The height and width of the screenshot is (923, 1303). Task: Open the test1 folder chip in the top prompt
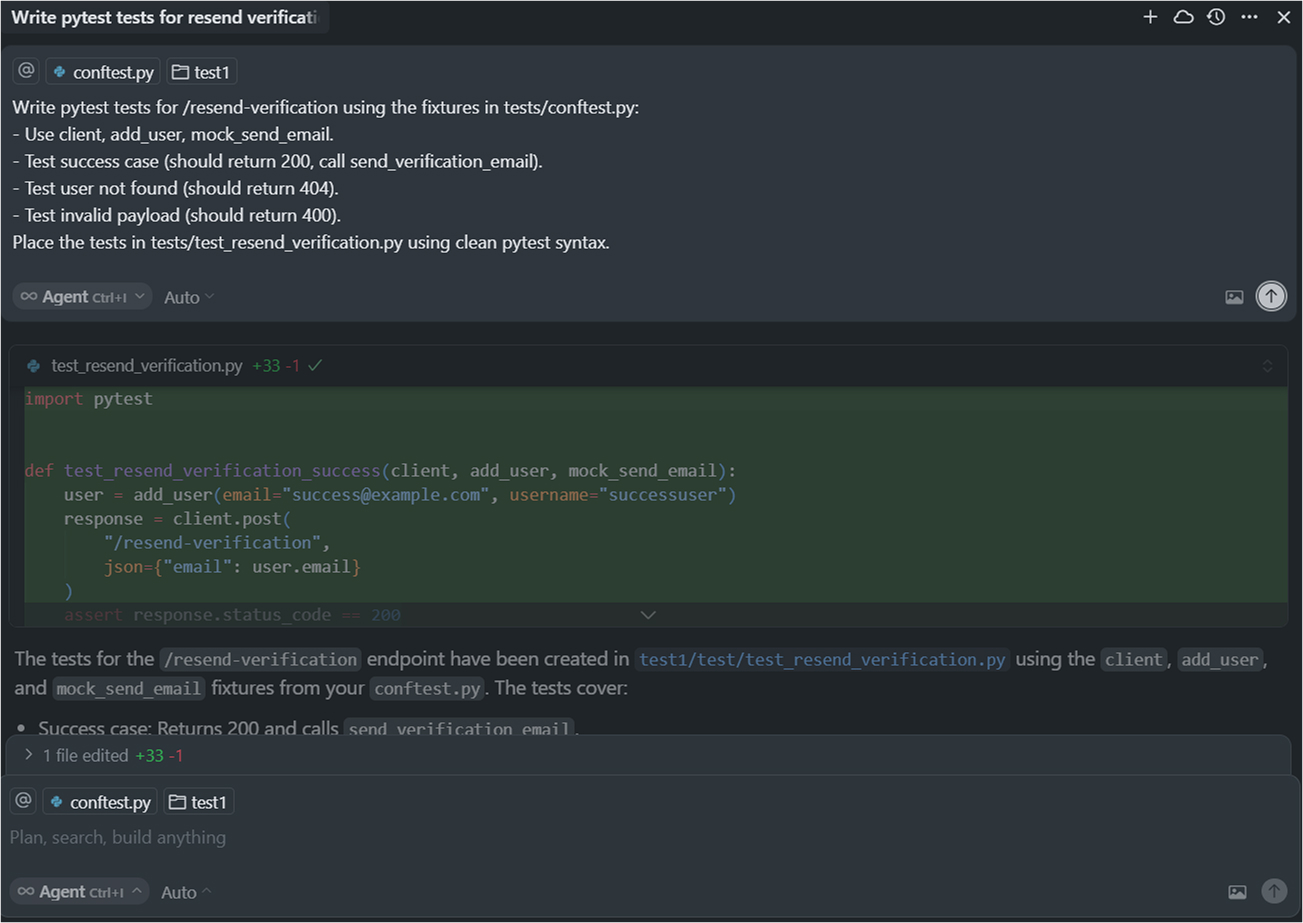click(201, 72)
